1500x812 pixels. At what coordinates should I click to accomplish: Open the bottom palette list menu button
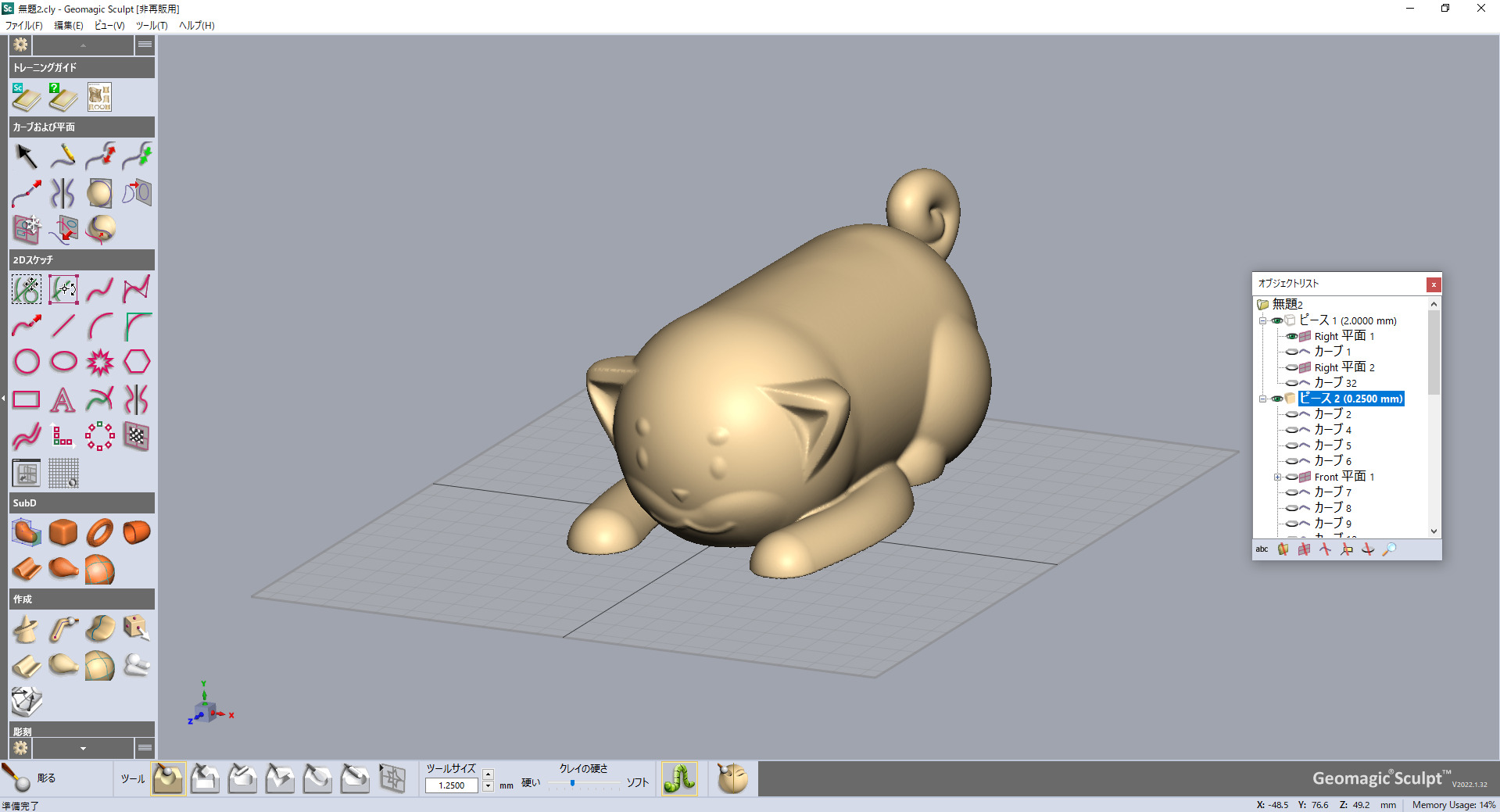(x=145, y=748)
